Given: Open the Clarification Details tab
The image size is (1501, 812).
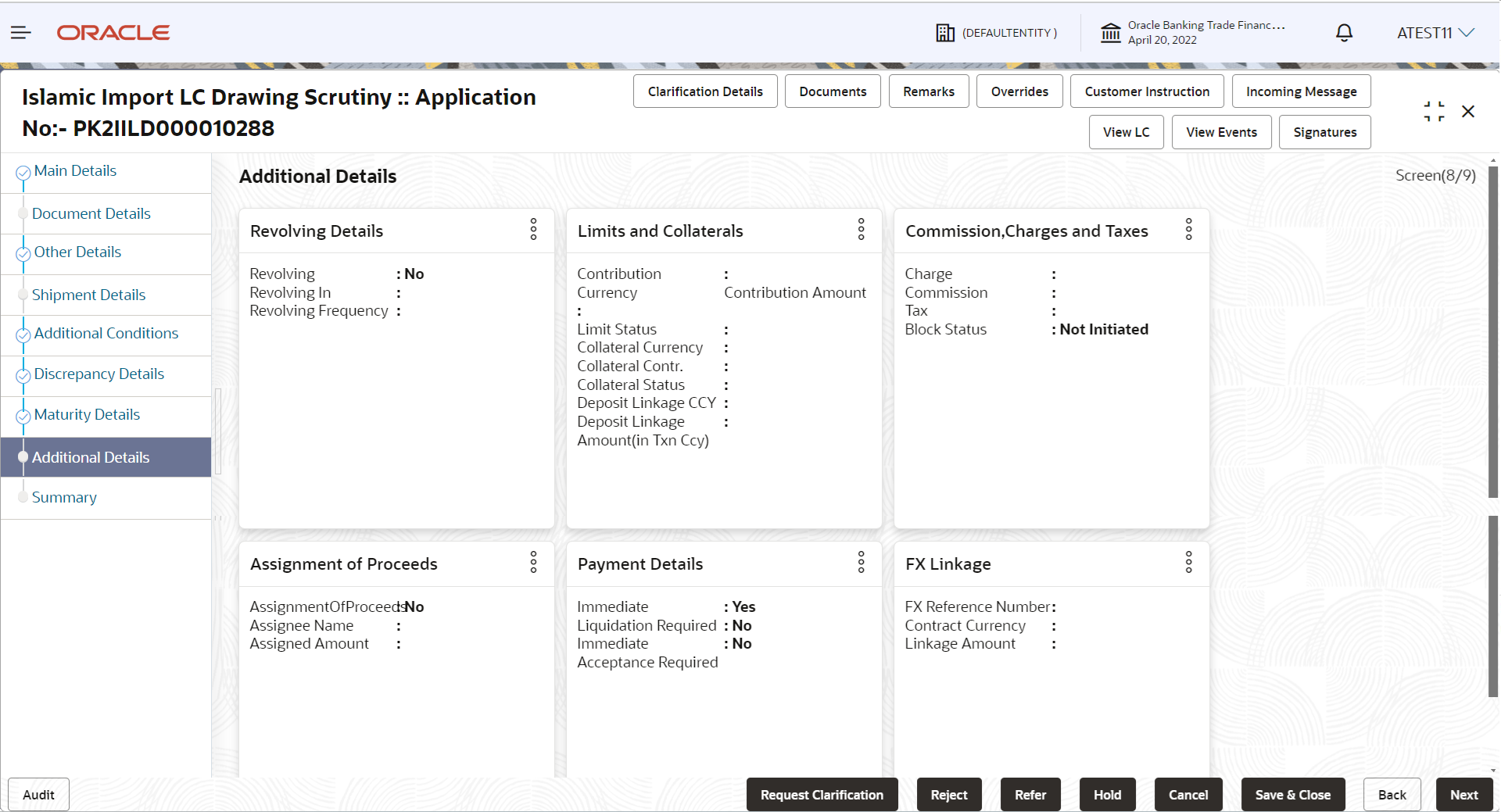Looking at the screenshot, I should pos(704,91).
